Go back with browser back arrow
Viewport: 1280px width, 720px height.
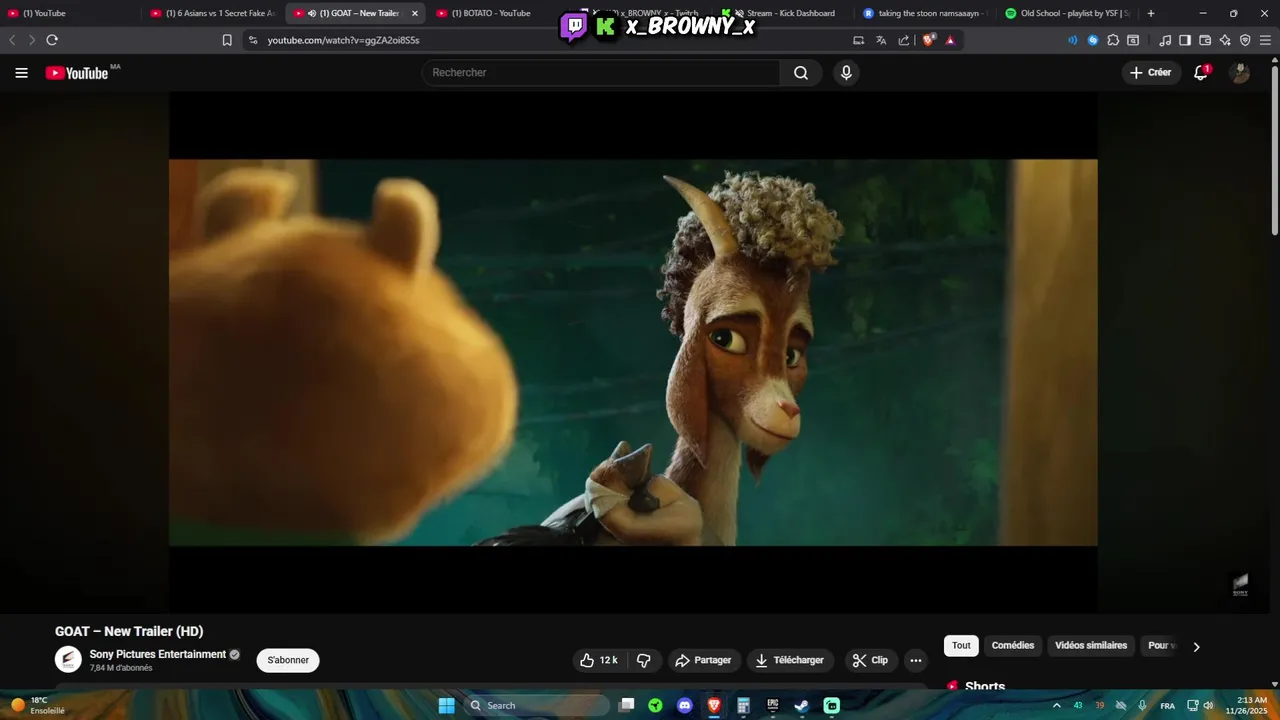tap(12, 40)
